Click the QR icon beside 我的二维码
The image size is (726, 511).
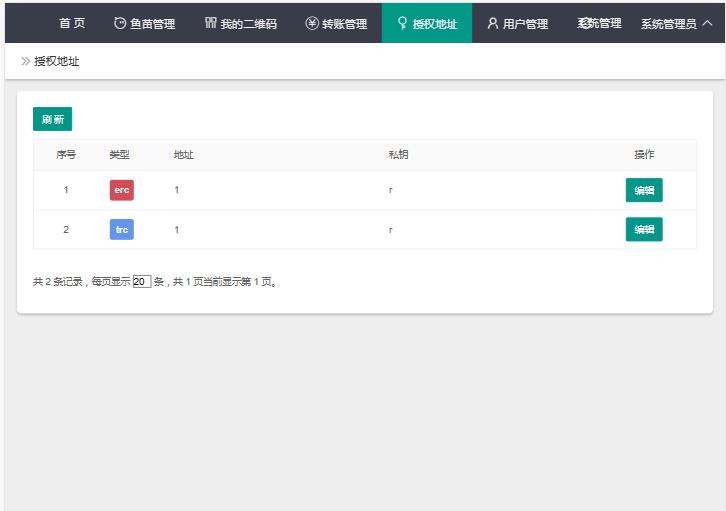[x=211, y=23]
